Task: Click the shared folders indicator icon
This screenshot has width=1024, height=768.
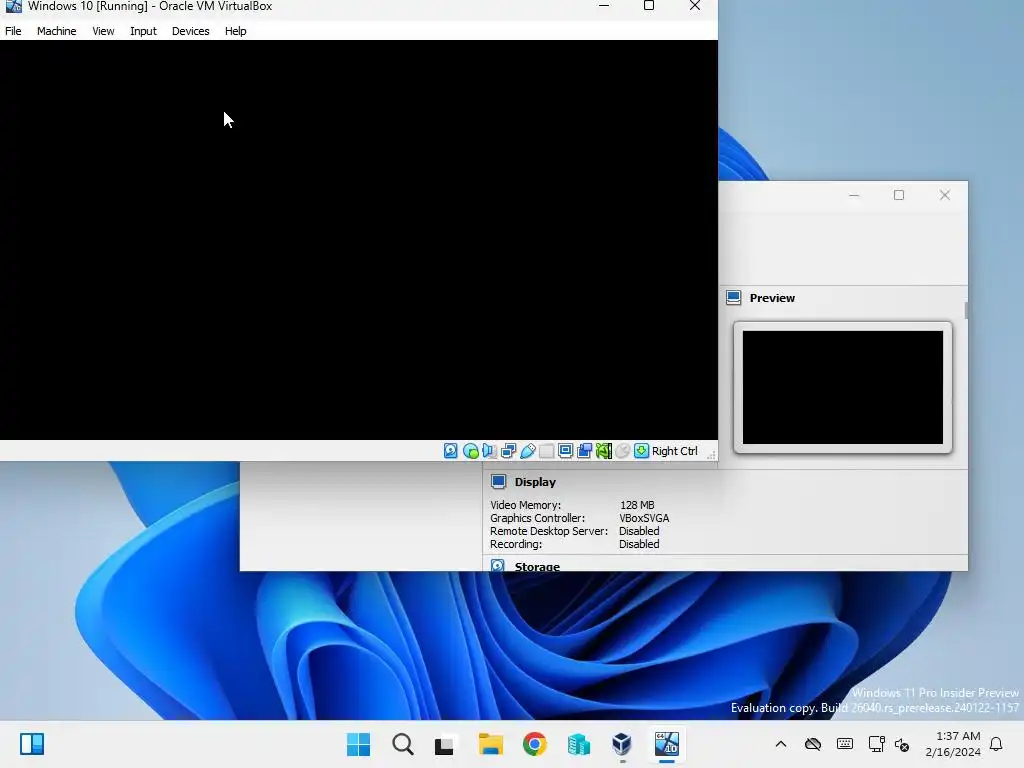Action: (x=547, y=451)
